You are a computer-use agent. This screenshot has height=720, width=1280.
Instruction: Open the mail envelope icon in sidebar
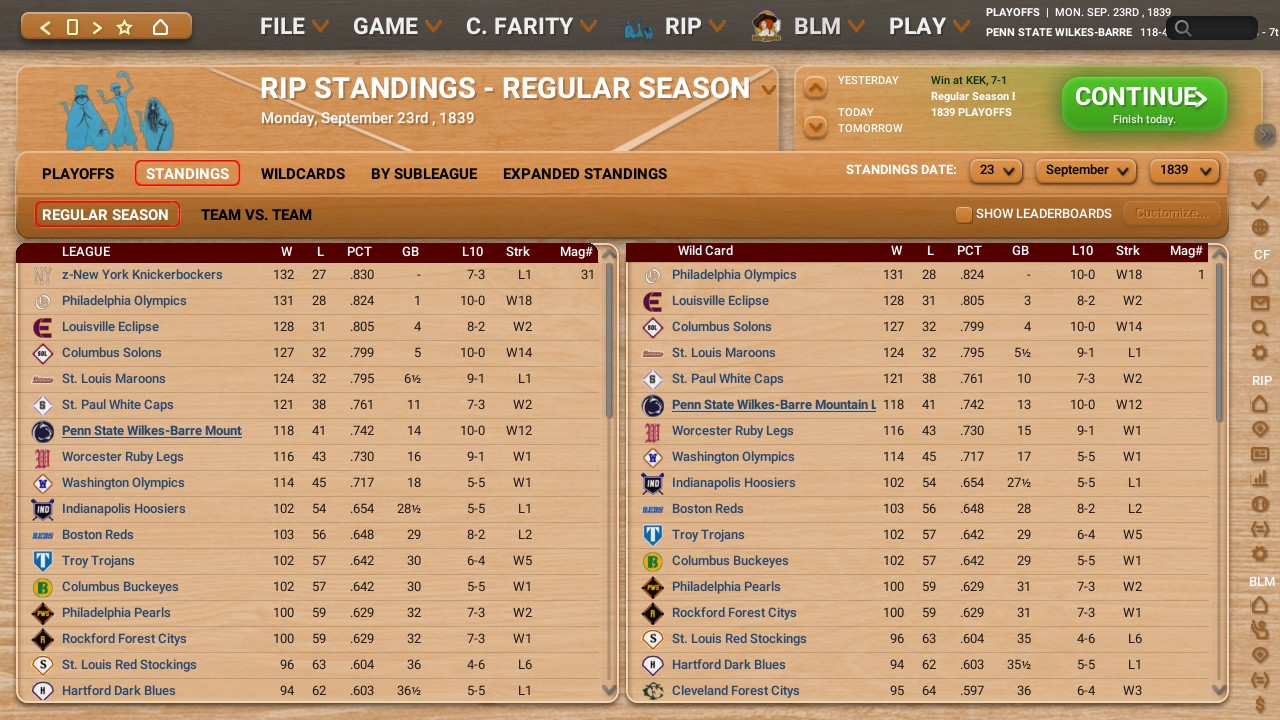1260,303
